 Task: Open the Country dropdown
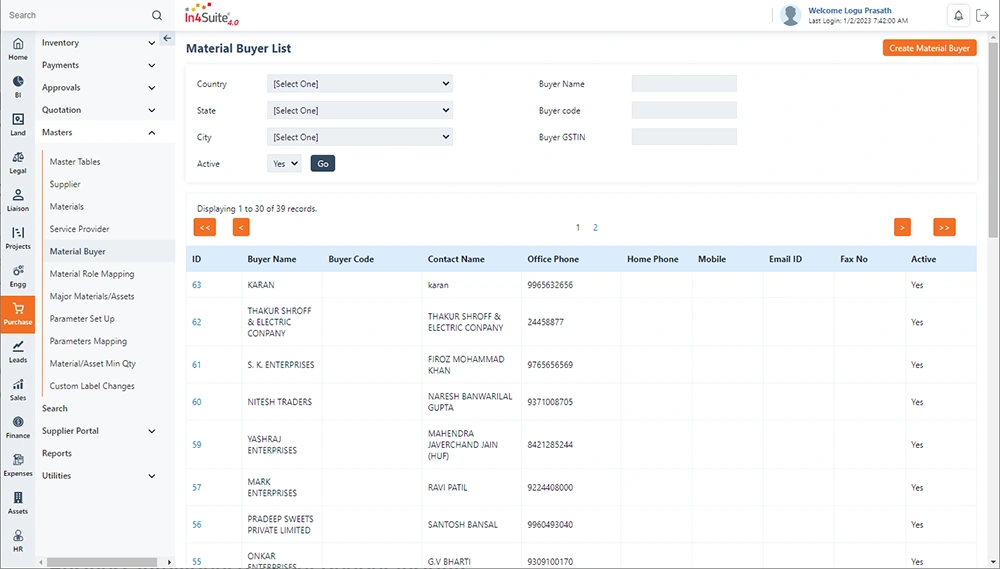click(x=359, y=84)
